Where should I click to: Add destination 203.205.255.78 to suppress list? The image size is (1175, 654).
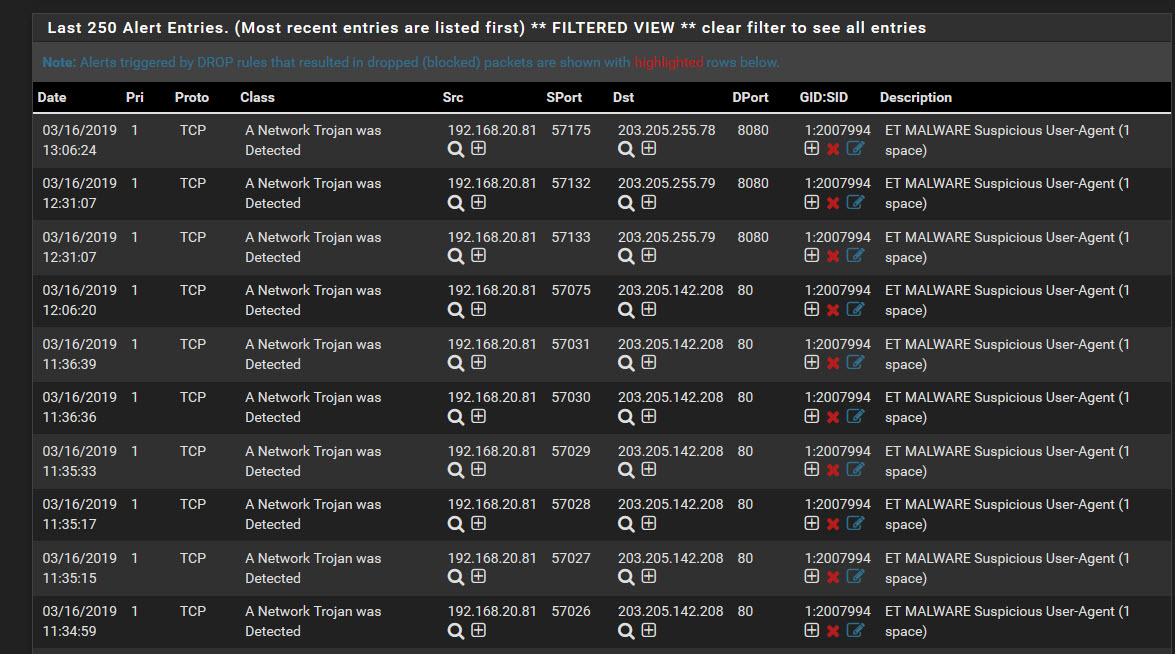649,148
